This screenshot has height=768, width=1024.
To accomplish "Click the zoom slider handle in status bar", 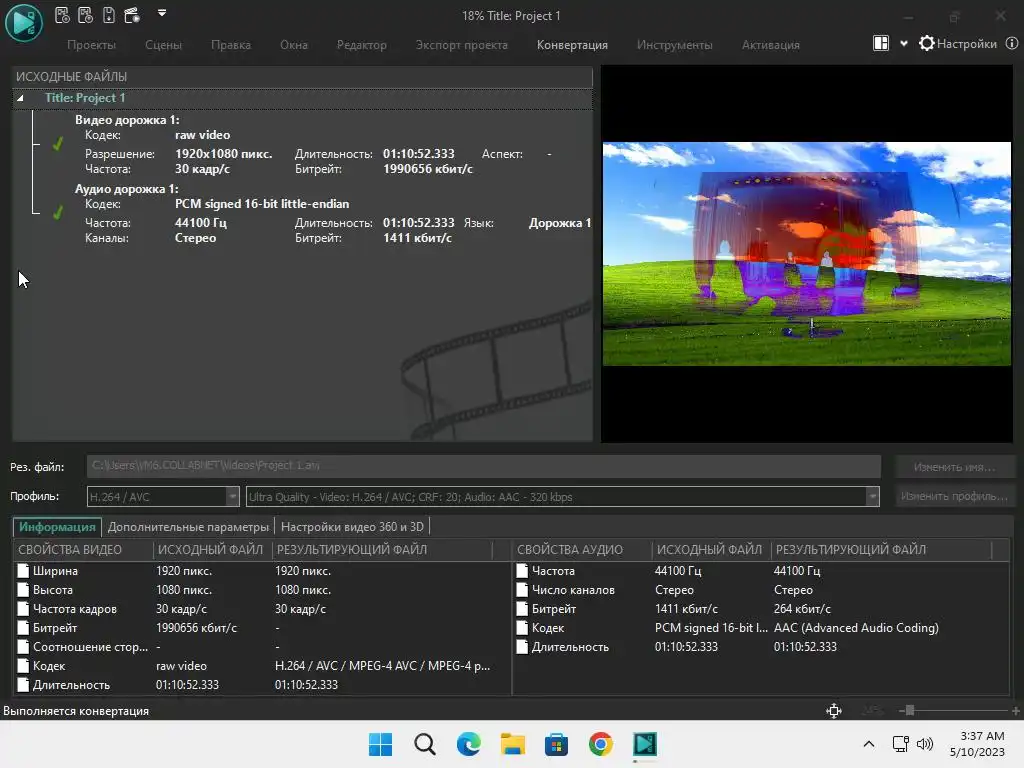I will tap(910, 711).
